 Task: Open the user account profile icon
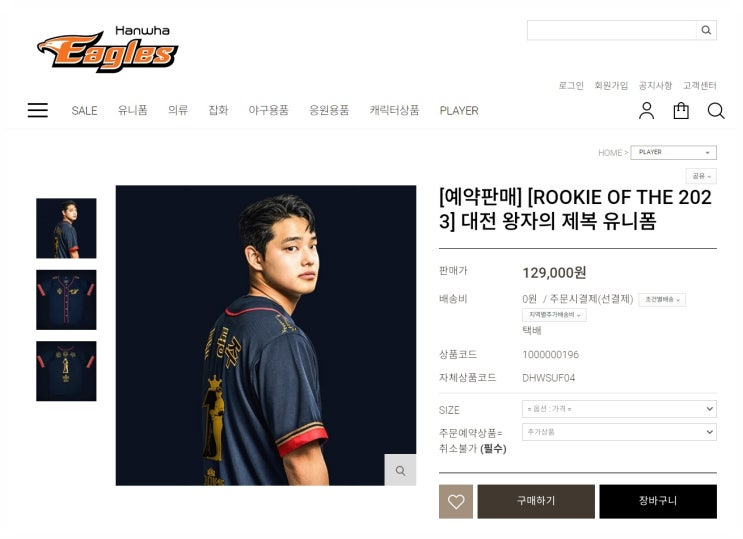click(646, 110)
